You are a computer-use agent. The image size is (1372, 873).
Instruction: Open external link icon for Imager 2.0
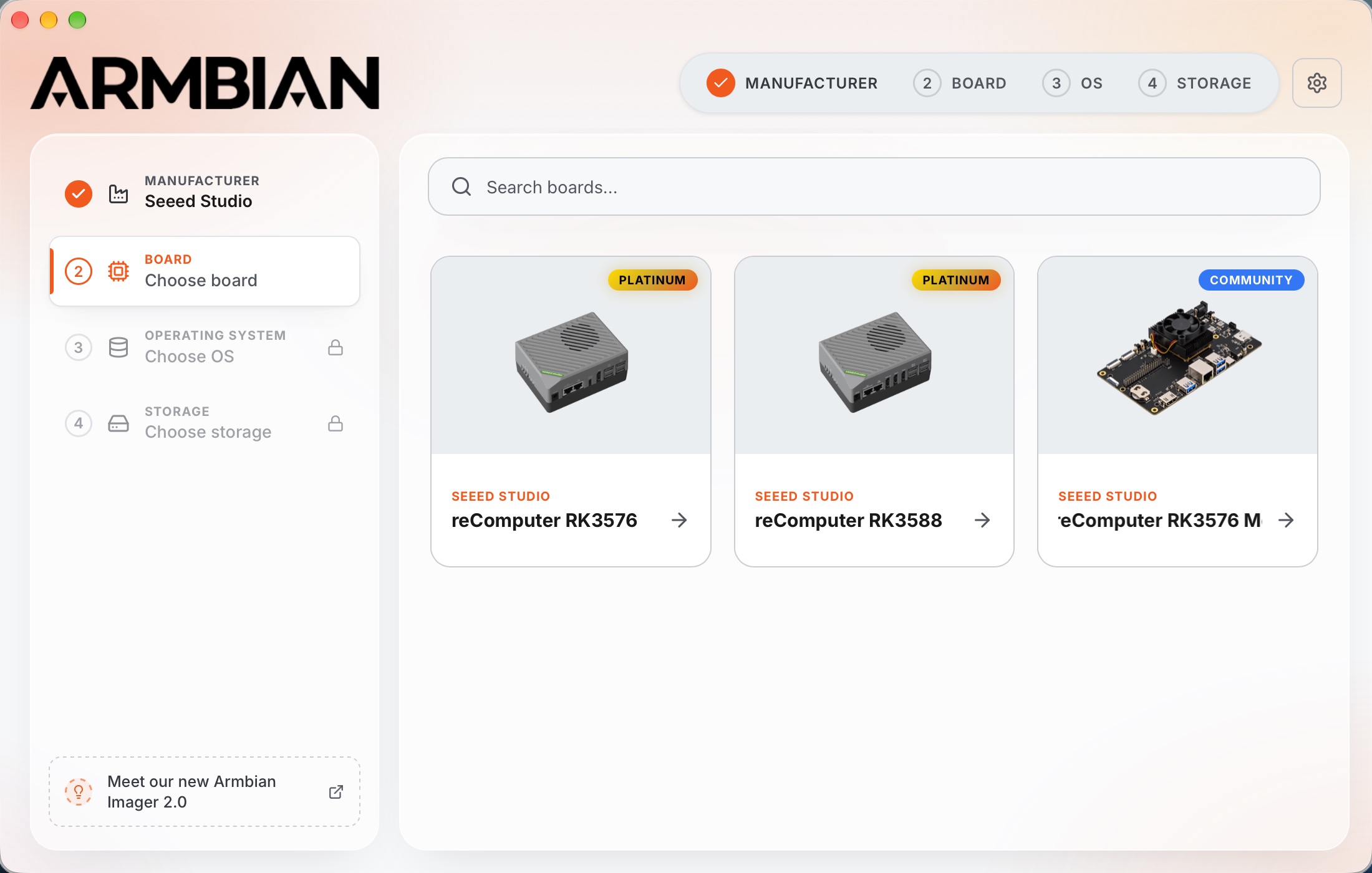click(x=336, y=792)
